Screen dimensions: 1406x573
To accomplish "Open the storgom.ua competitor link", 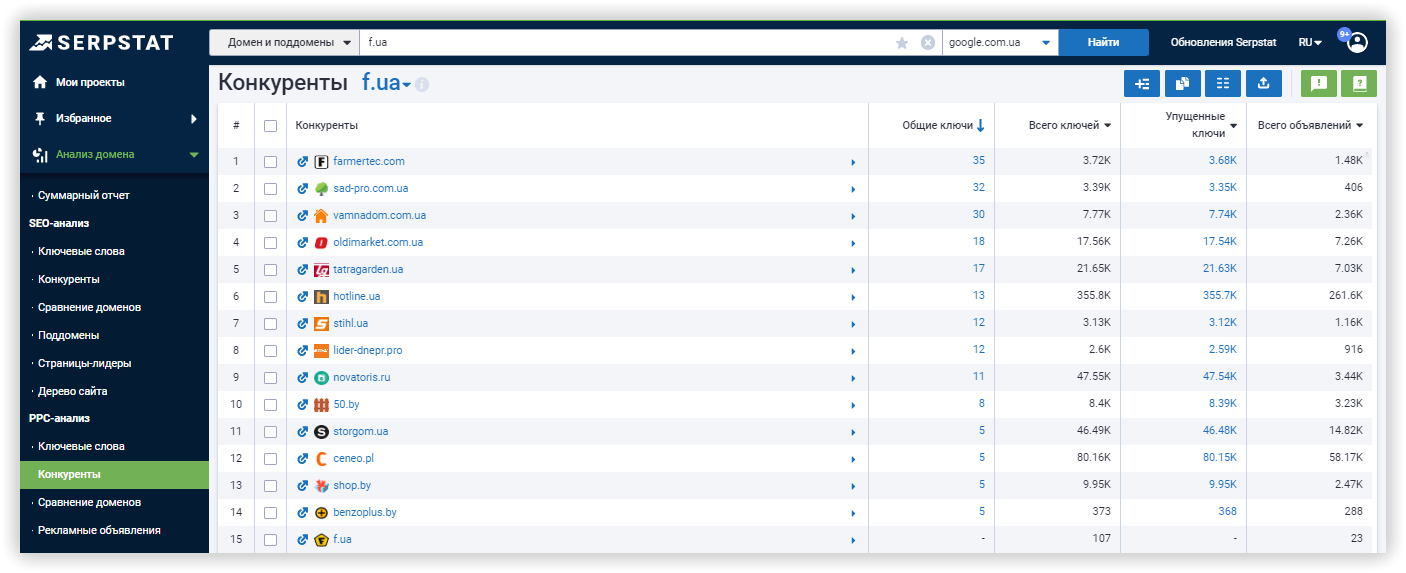I will 361,431.
